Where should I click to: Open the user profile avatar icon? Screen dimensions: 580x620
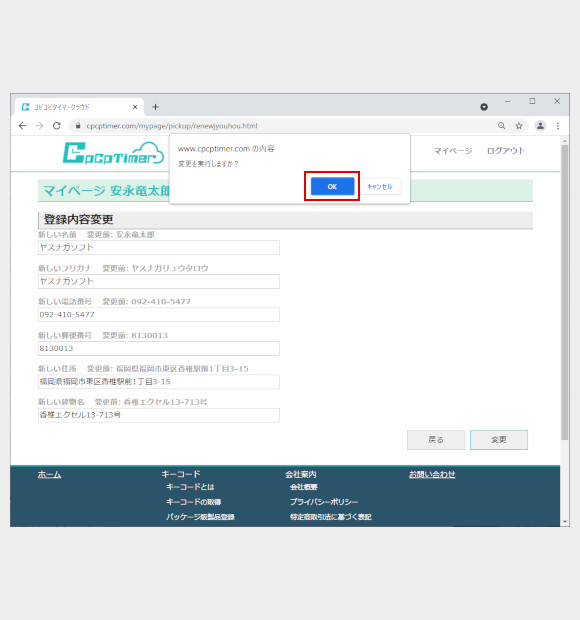pyautogui.click(x=540, y=126)
